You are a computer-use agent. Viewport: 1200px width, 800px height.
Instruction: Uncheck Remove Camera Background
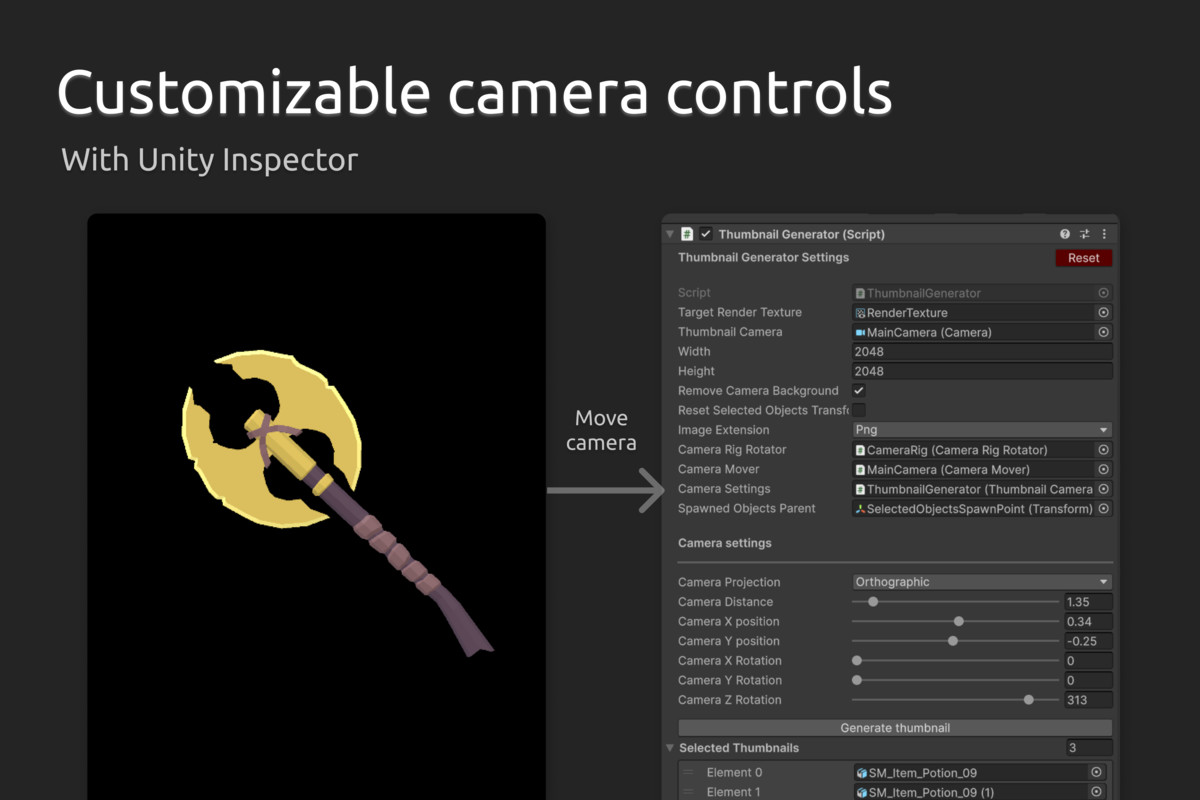[858, 391]
